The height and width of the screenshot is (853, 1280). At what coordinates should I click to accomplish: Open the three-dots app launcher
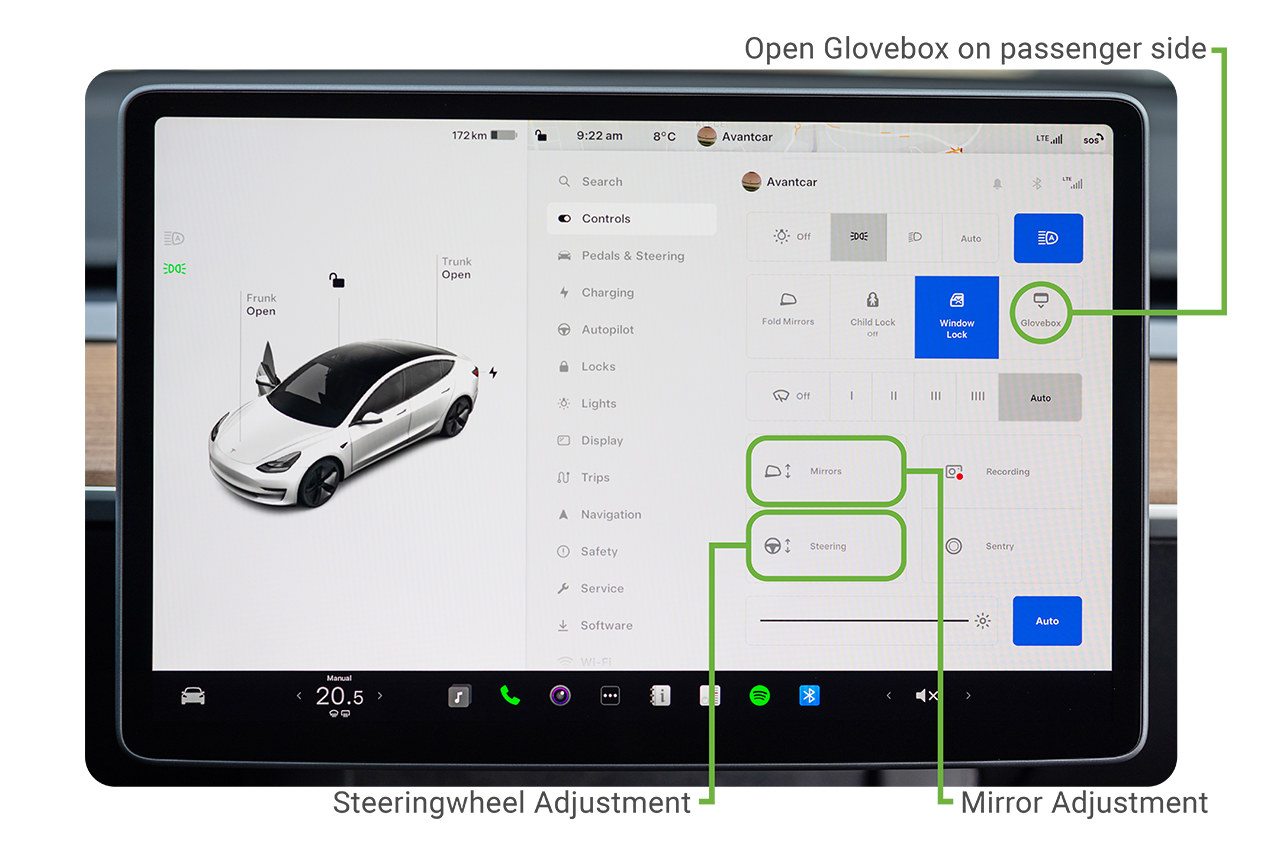click(x=610, y=696)
